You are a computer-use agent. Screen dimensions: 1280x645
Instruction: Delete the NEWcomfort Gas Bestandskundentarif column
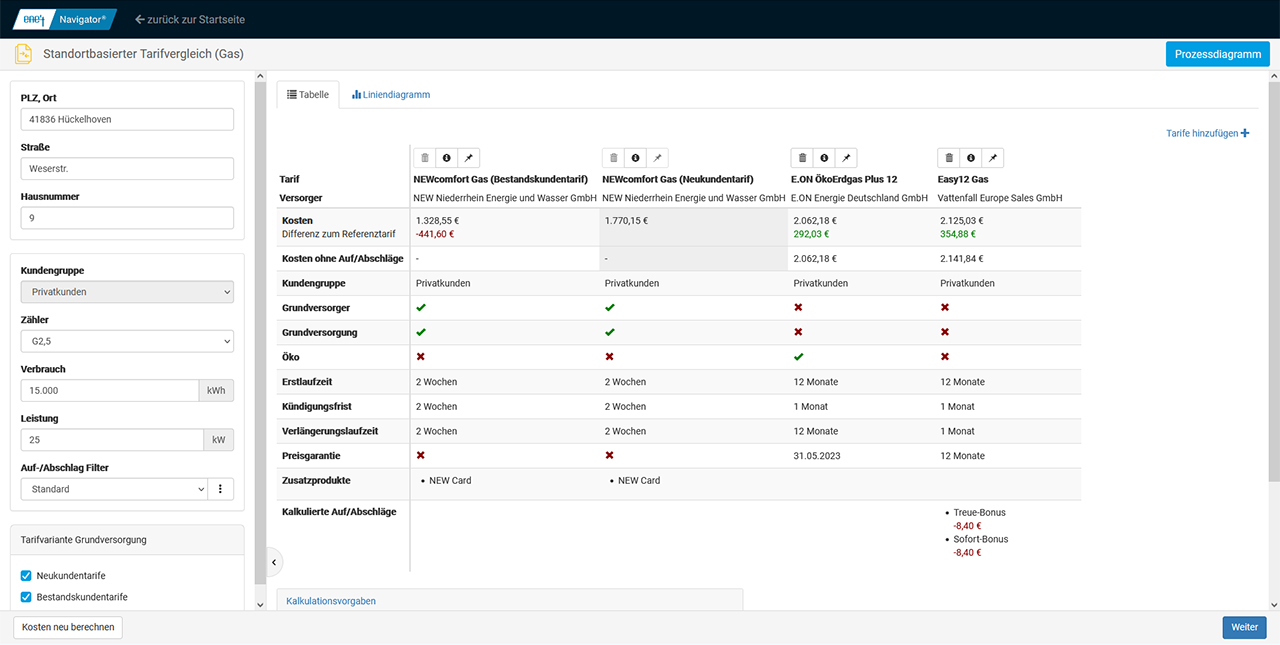pyautogui.click(x=425, y=158)
